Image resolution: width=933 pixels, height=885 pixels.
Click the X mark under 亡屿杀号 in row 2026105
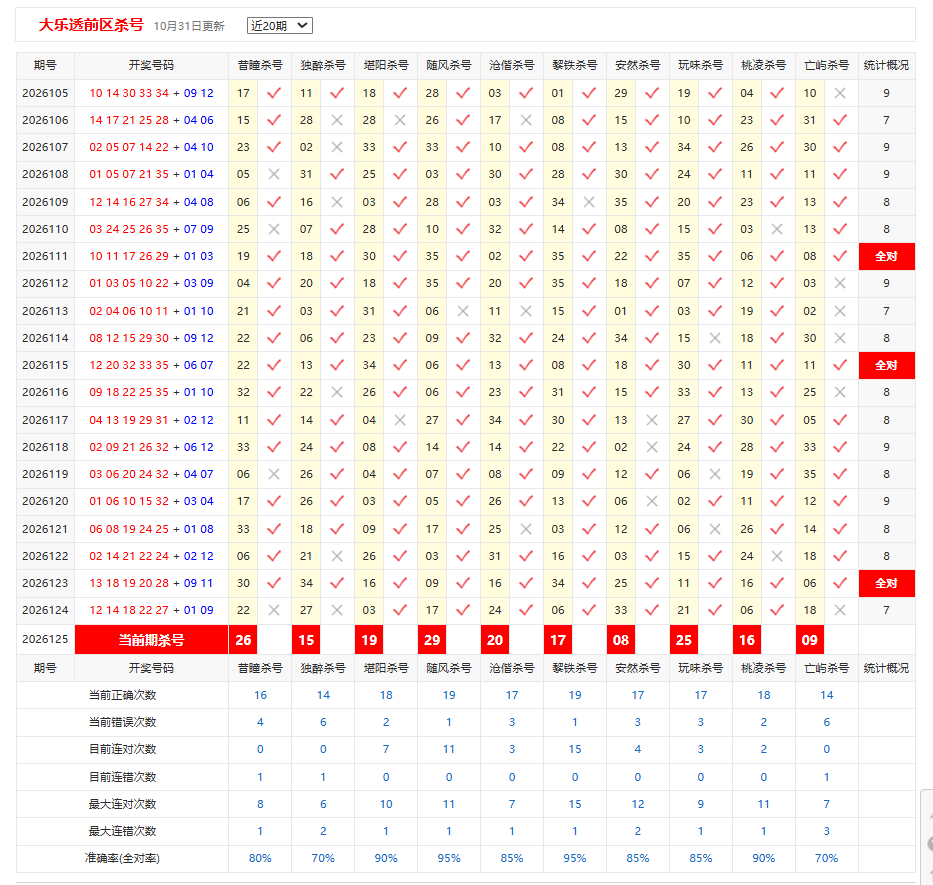tap(840, 93)
